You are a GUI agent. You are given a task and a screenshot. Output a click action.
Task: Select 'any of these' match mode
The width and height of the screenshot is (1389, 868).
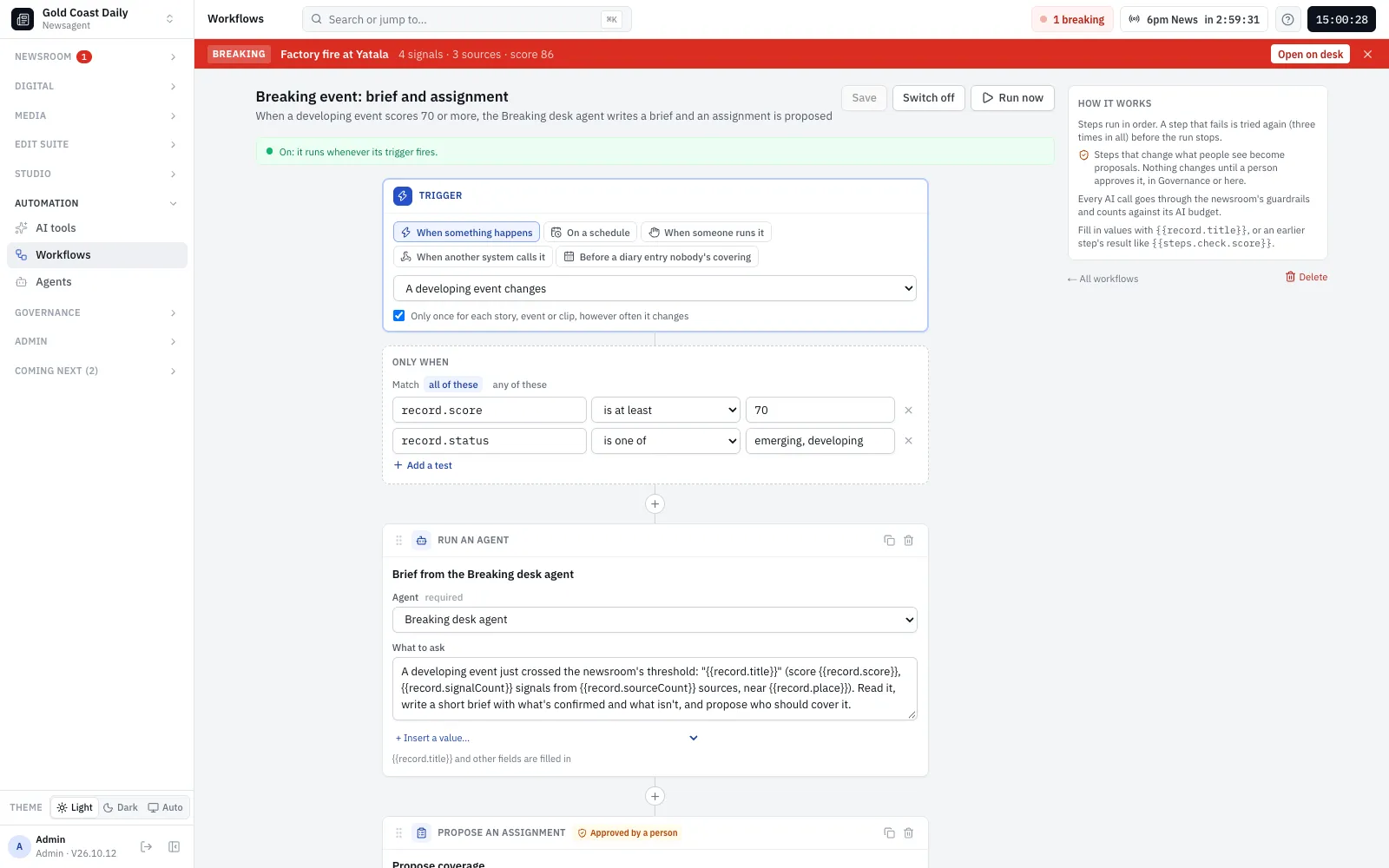519,385
